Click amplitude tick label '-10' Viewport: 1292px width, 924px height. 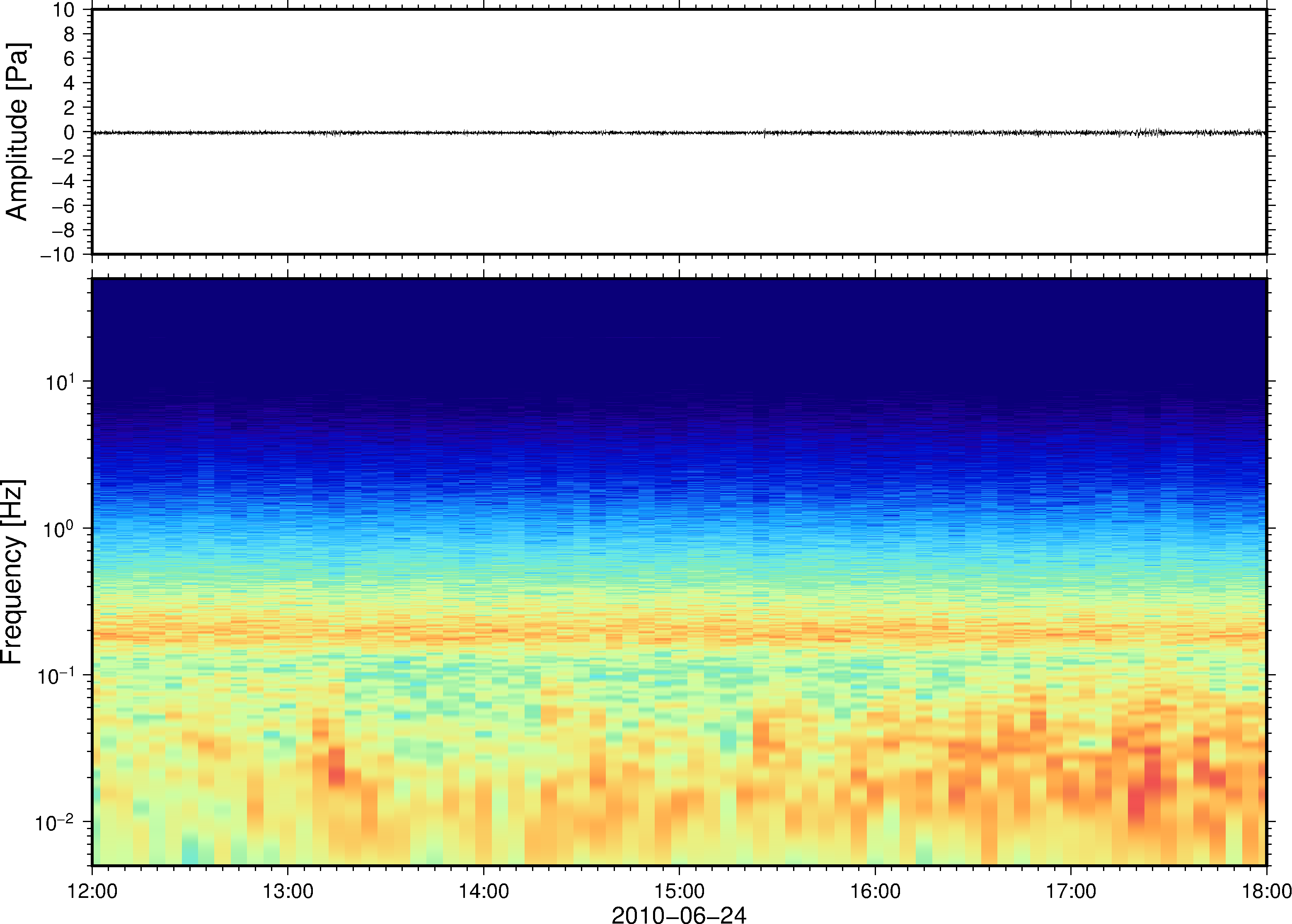pyautogui.click(x=58, y=255)
